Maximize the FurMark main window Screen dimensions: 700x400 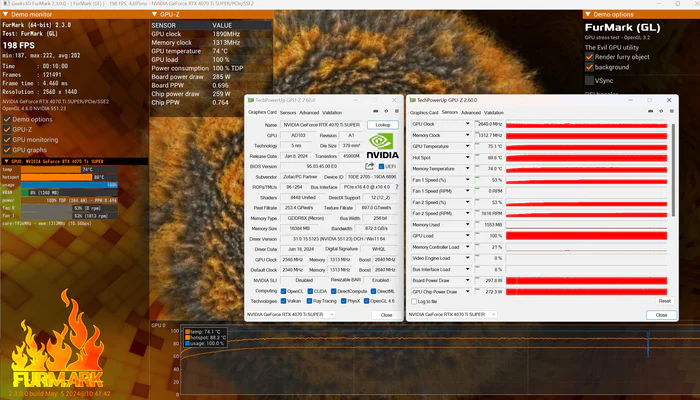[677, 4]
